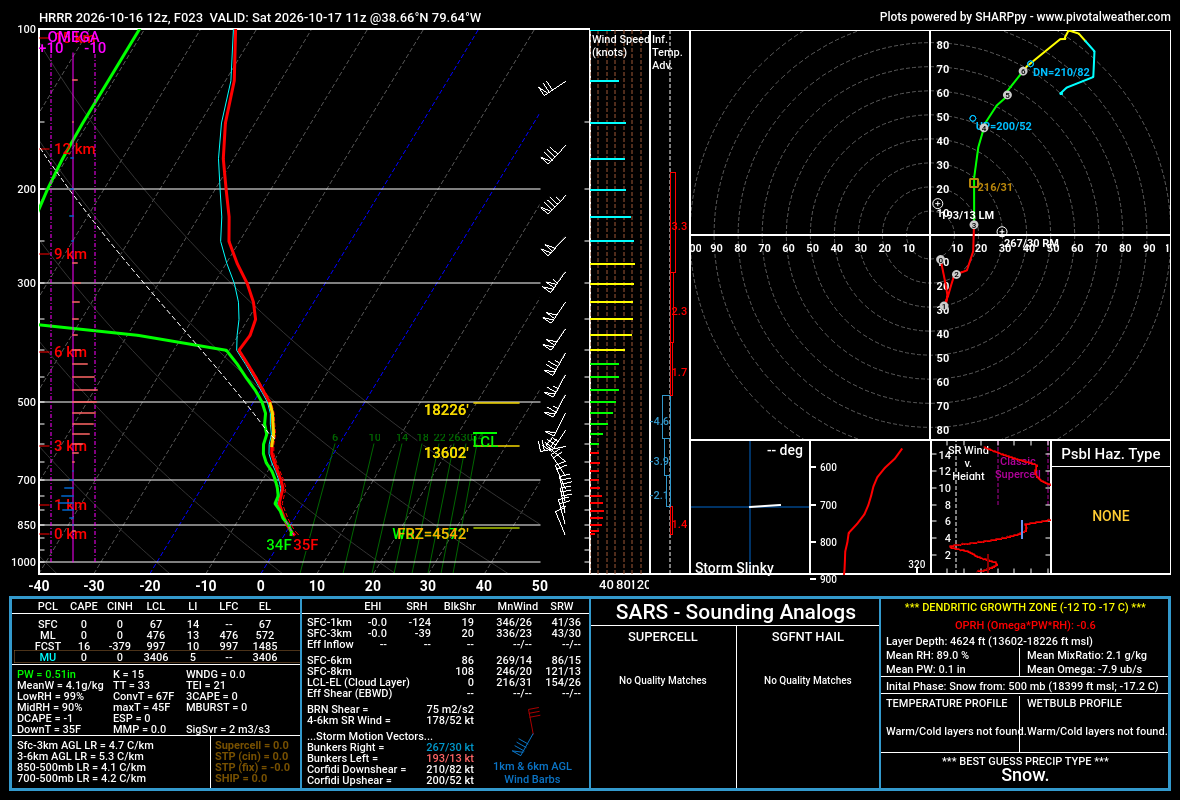
Task: Click the yellow NONE hazard type
Action: tap(1111, 516)
